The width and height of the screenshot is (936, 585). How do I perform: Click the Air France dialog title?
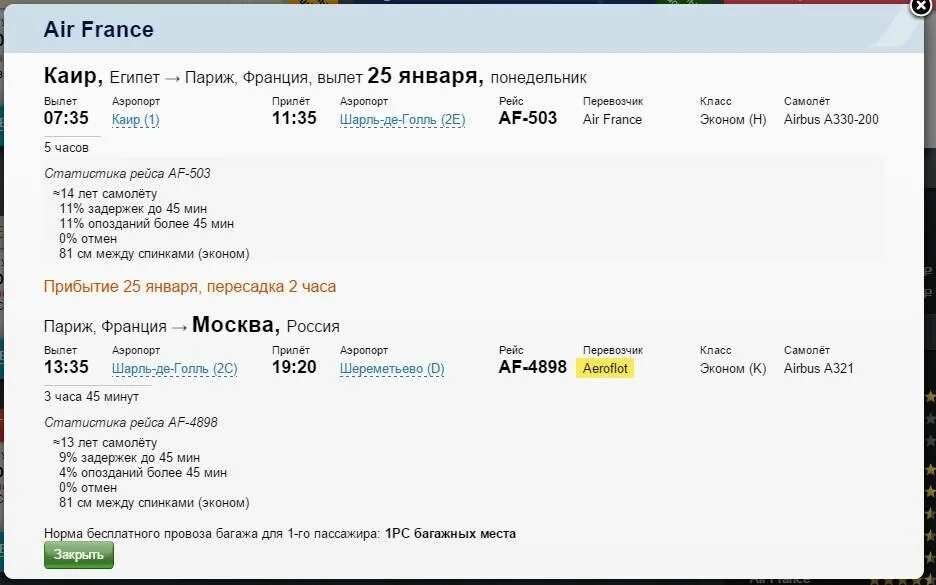[98, 29]
